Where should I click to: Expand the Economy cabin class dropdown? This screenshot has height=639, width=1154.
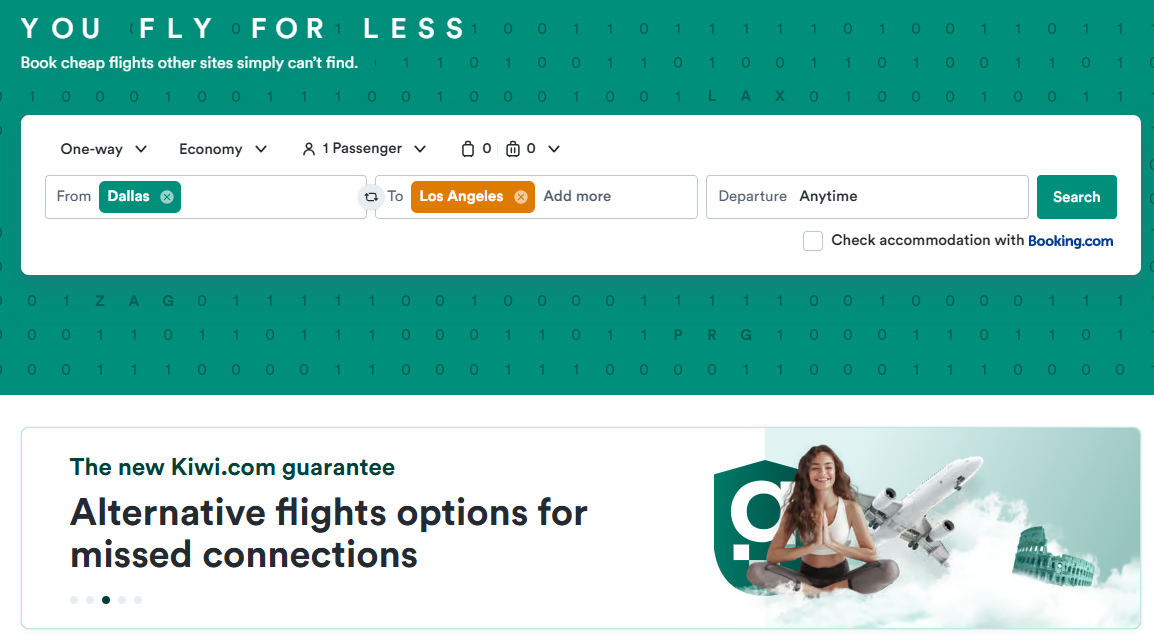tap(223, 149)
